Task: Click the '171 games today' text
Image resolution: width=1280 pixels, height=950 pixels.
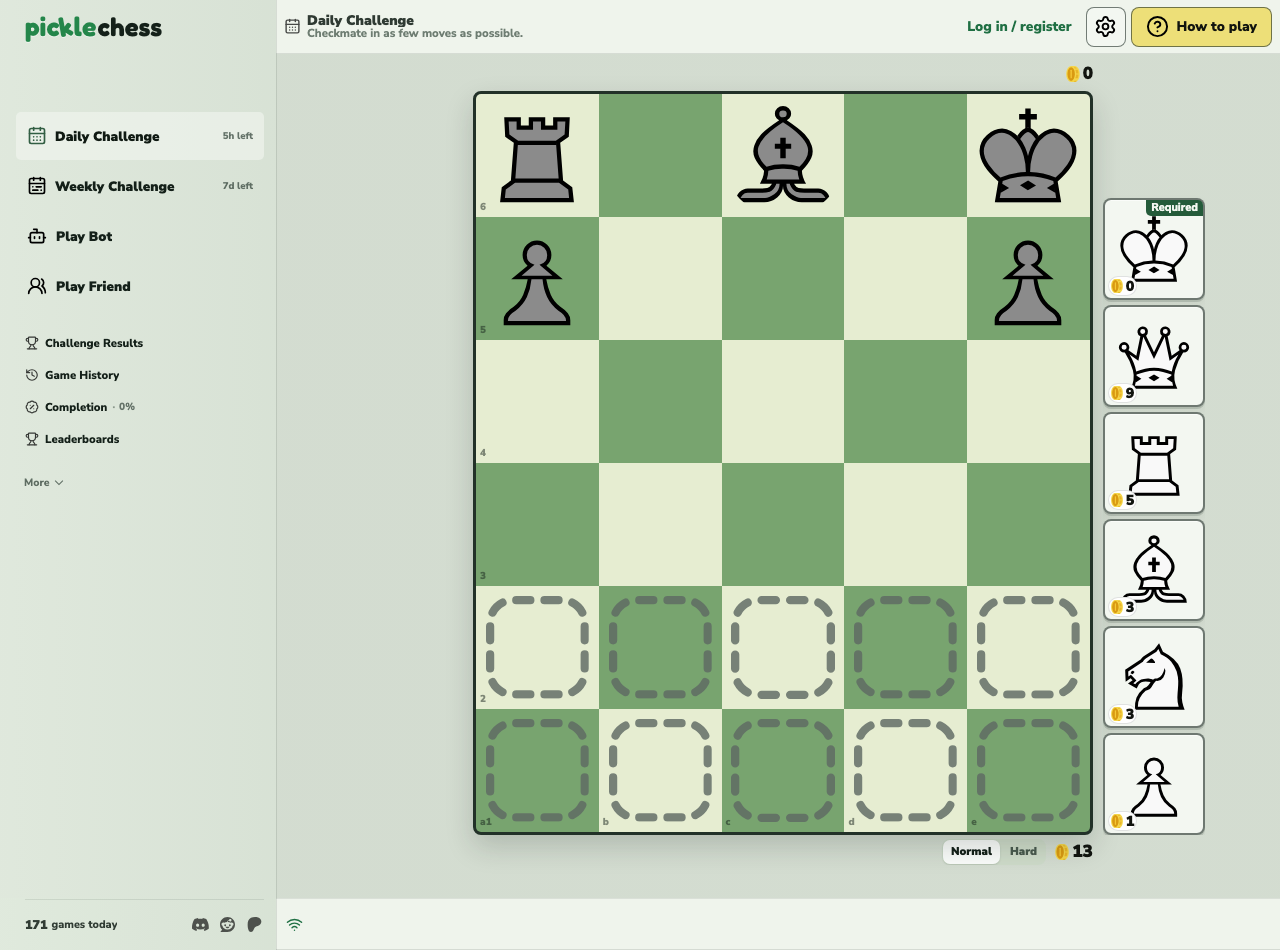Action: [71, 925]
